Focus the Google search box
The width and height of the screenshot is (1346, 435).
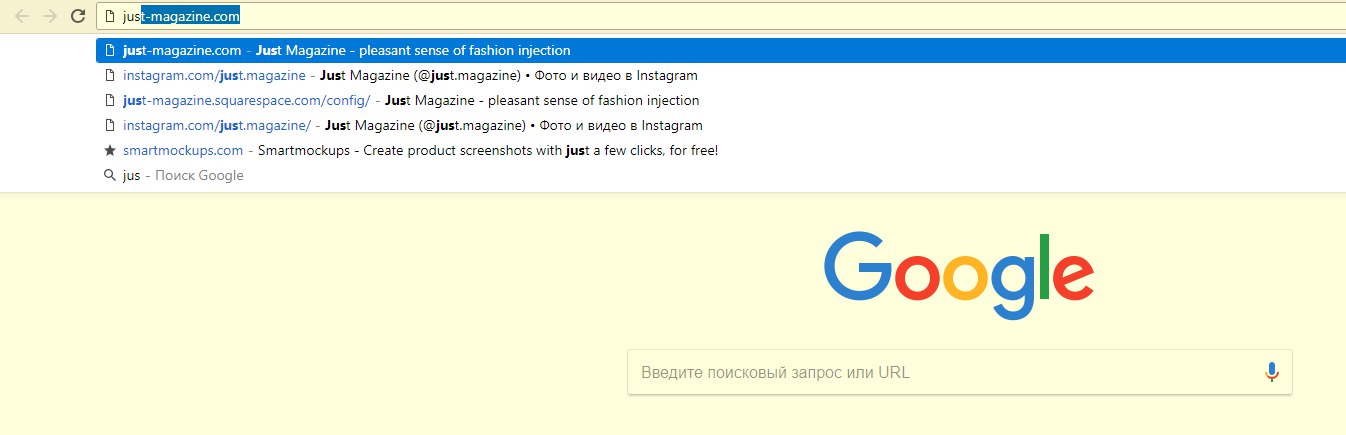[960, 372]
